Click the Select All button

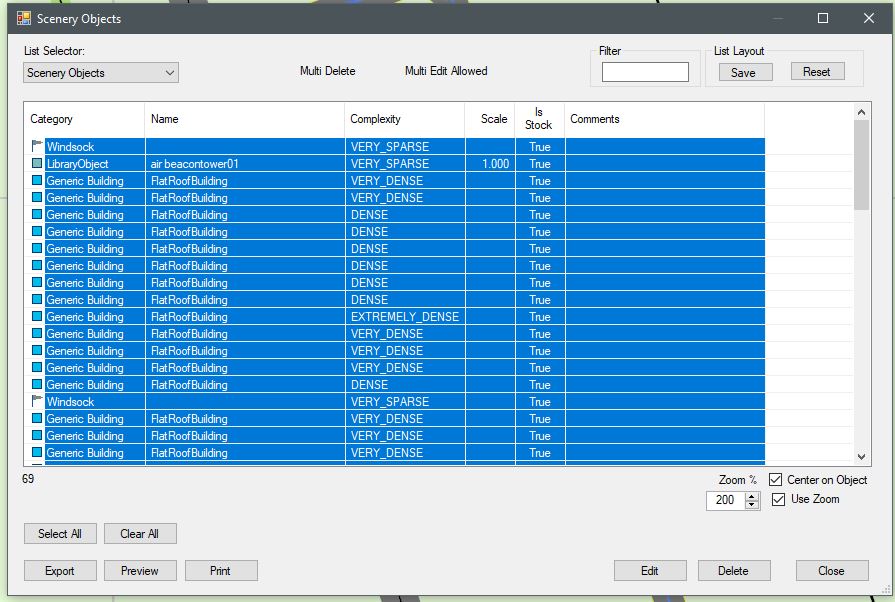tap(60, 534)
